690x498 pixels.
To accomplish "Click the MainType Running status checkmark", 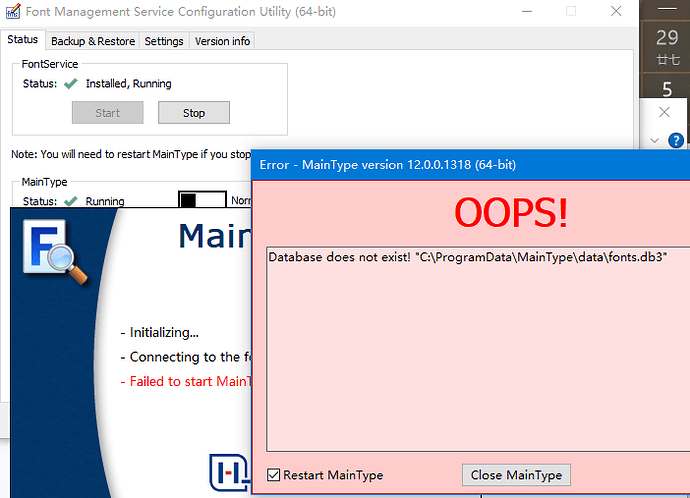I will point(70,201).
